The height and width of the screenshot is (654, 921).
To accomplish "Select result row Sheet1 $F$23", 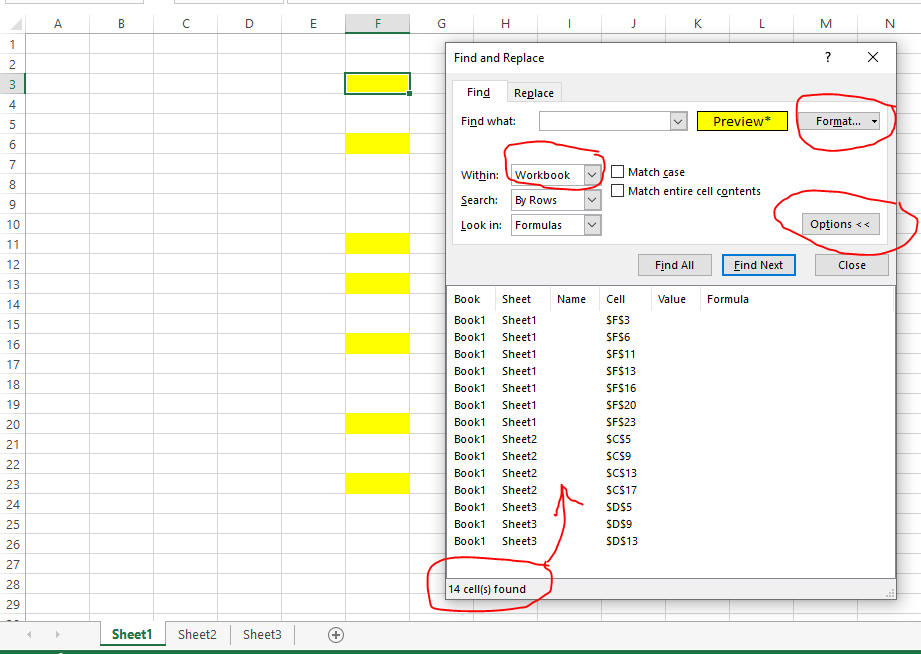I will [671, 422].
